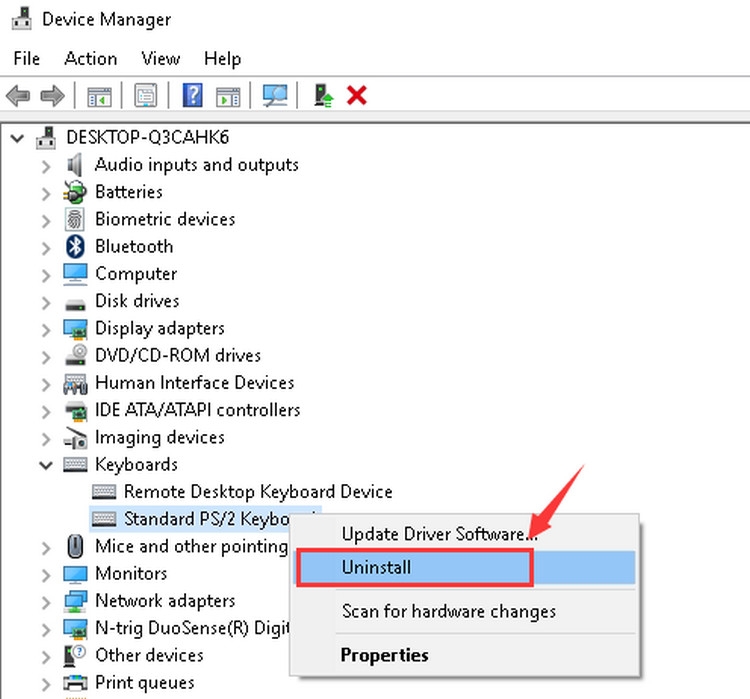Open the File menu
750x699 pixels.
pos(27,58)
